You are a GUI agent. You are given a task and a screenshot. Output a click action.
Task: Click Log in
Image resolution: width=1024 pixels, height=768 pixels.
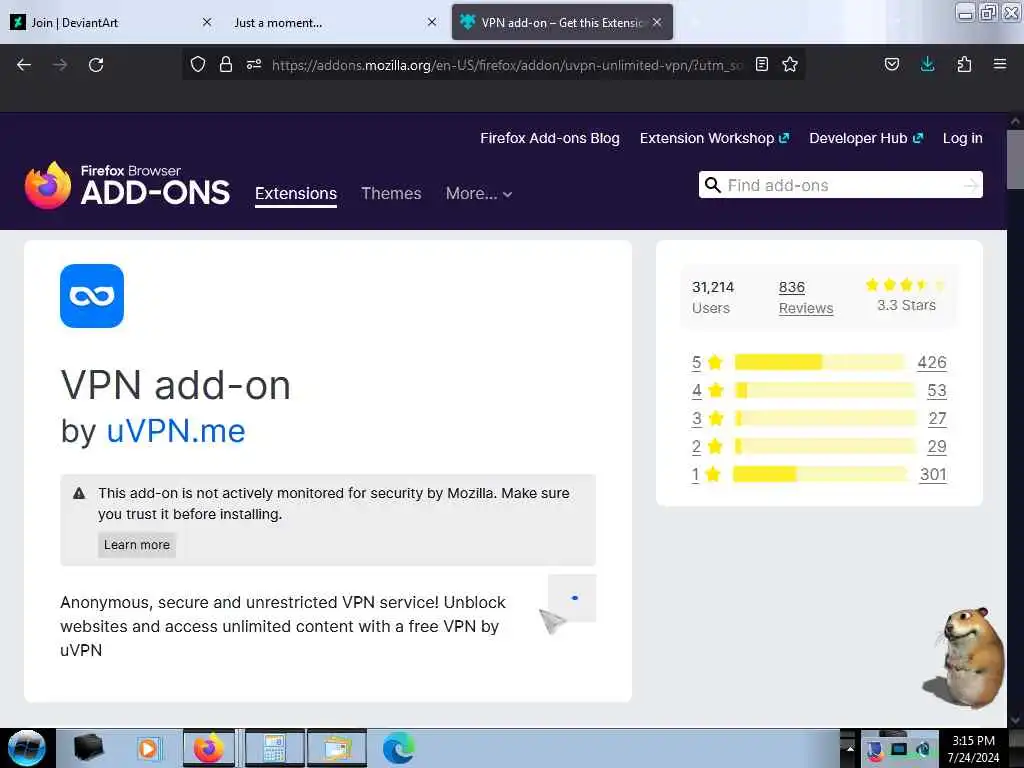pyautogui.click(x=963, y=138)
